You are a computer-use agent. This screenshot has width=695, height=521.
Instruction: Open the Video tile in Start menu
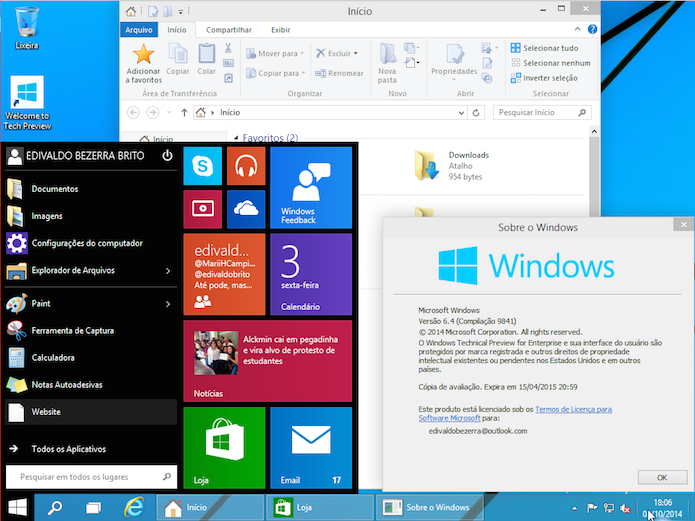pos(203,209)
